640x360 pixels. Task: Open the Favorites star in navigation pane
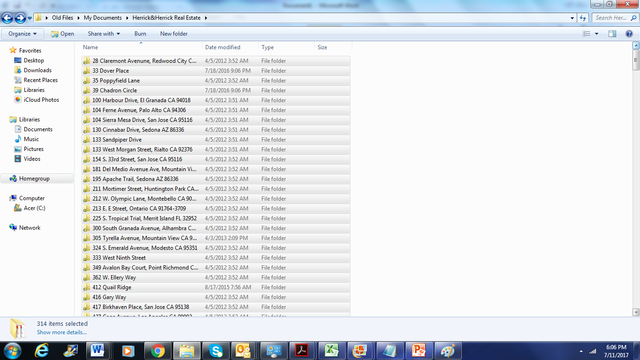13,50
